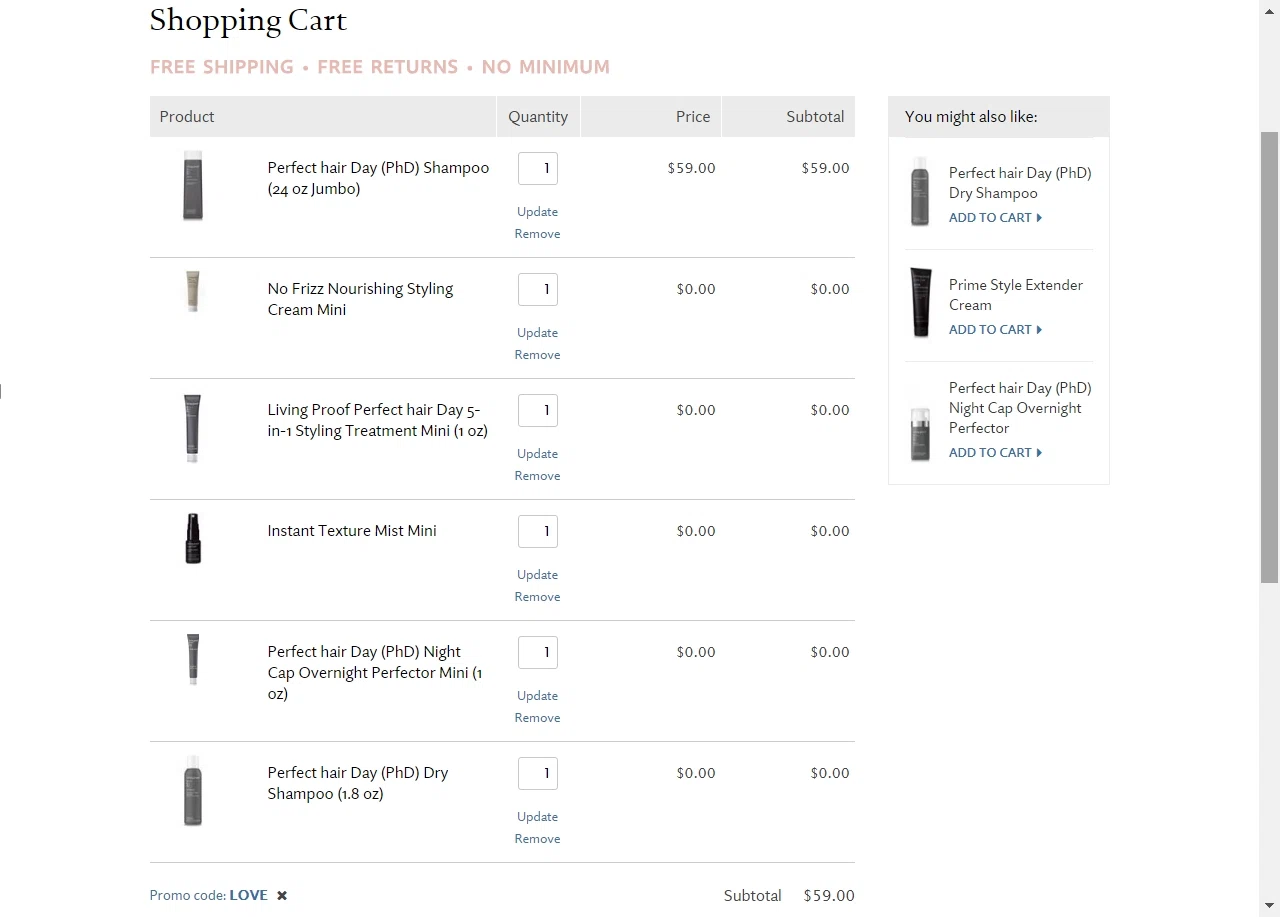Update quantity of Night Cap Overnight Perfector Mini

pos(537,696)
